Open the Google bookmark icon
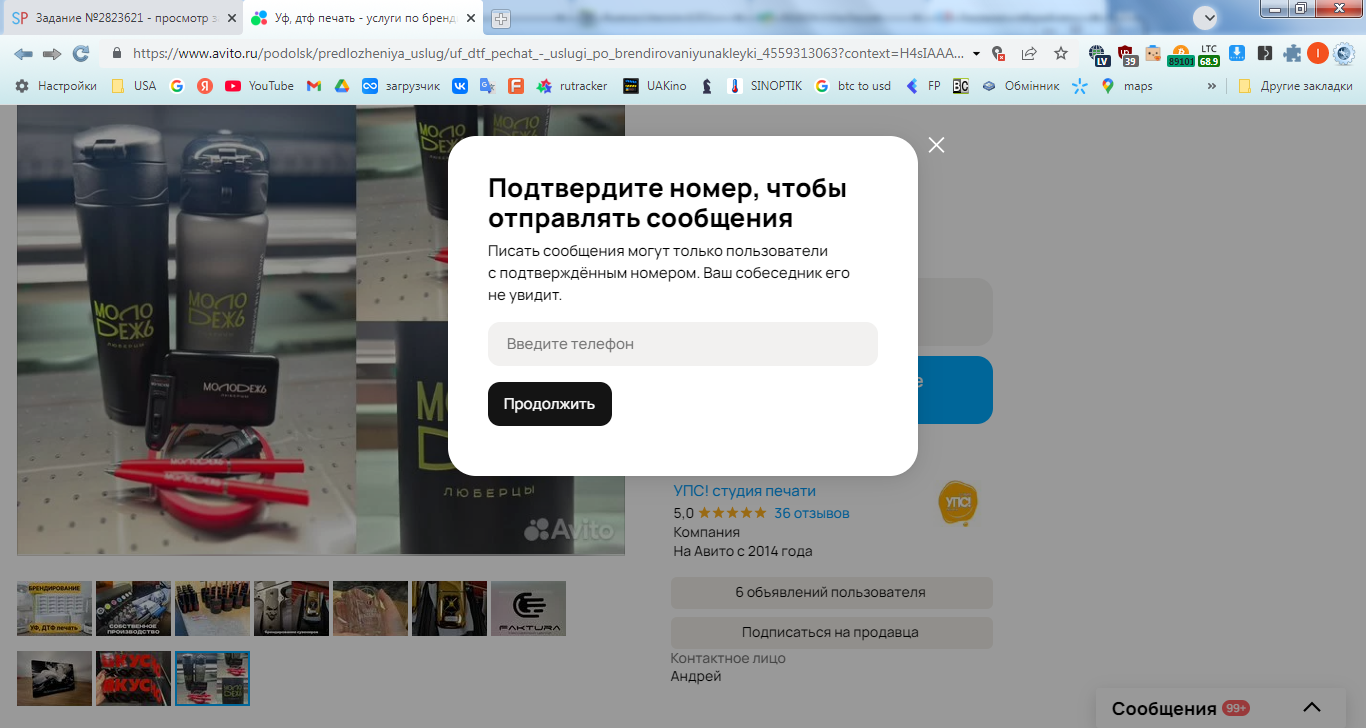The height and width of the screenshot is (728, 1366). [x=177, y=86]
